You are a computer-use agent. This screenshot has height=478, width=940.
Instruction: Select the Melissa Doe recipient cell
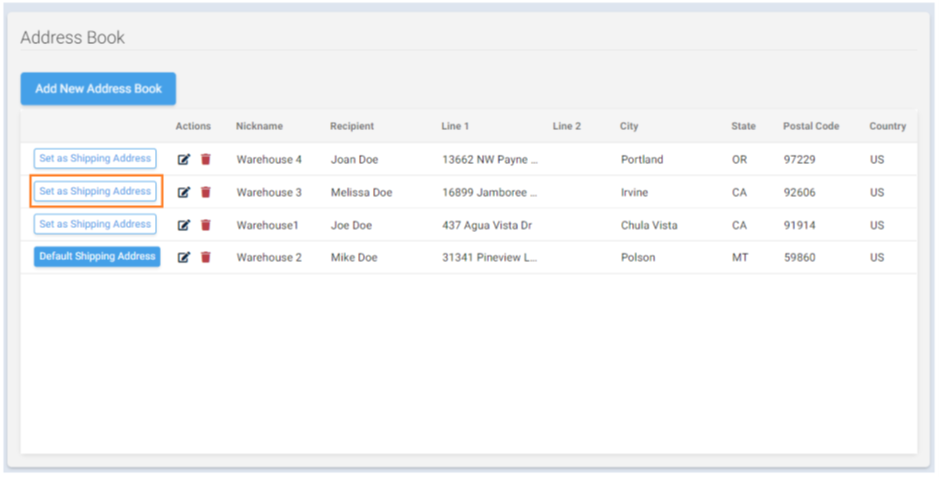[x=361, y=193]
